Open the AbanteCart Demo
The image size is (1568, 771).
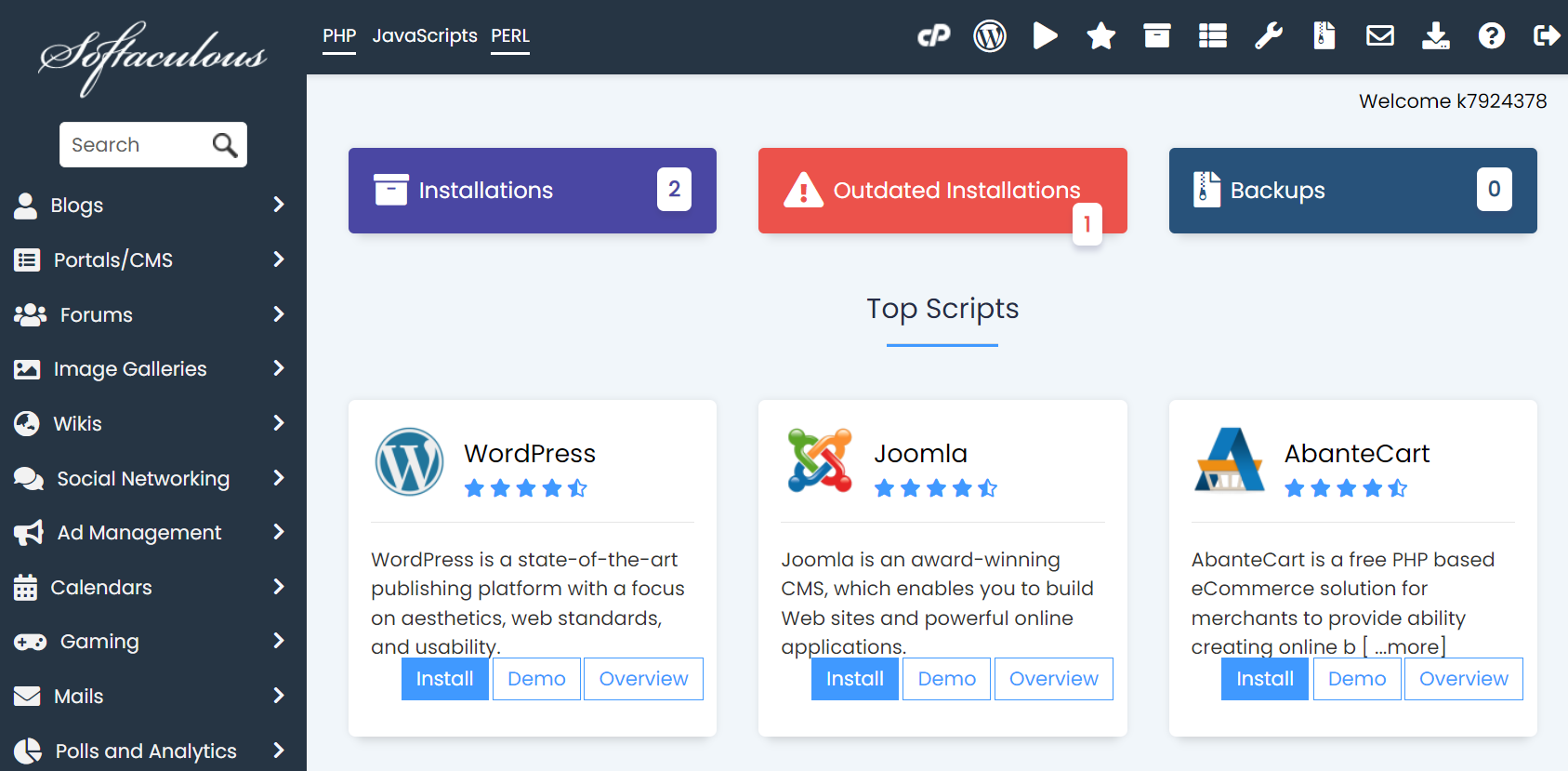click(x=1357, y=679)
